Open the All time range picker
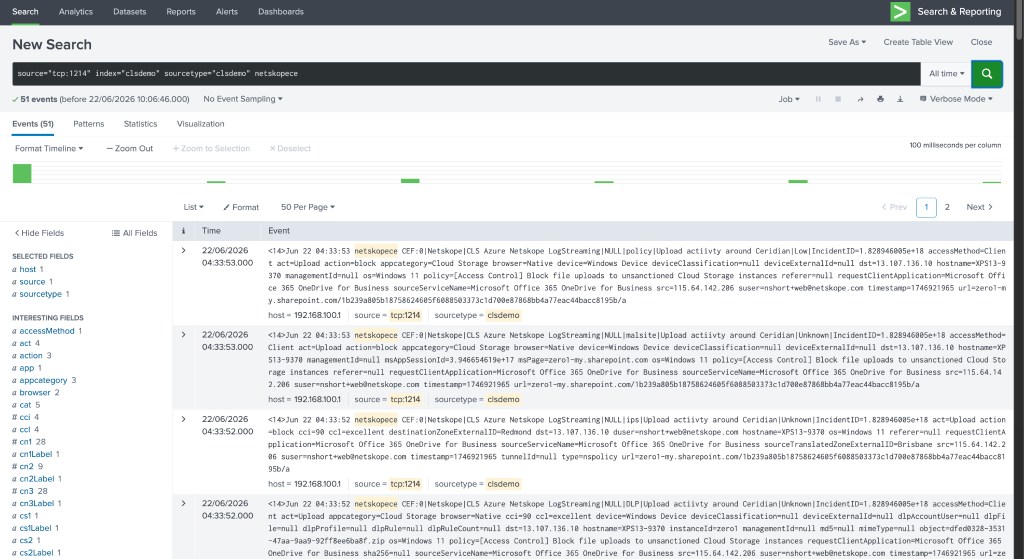 pyautogui.click(x=946, y=74)
